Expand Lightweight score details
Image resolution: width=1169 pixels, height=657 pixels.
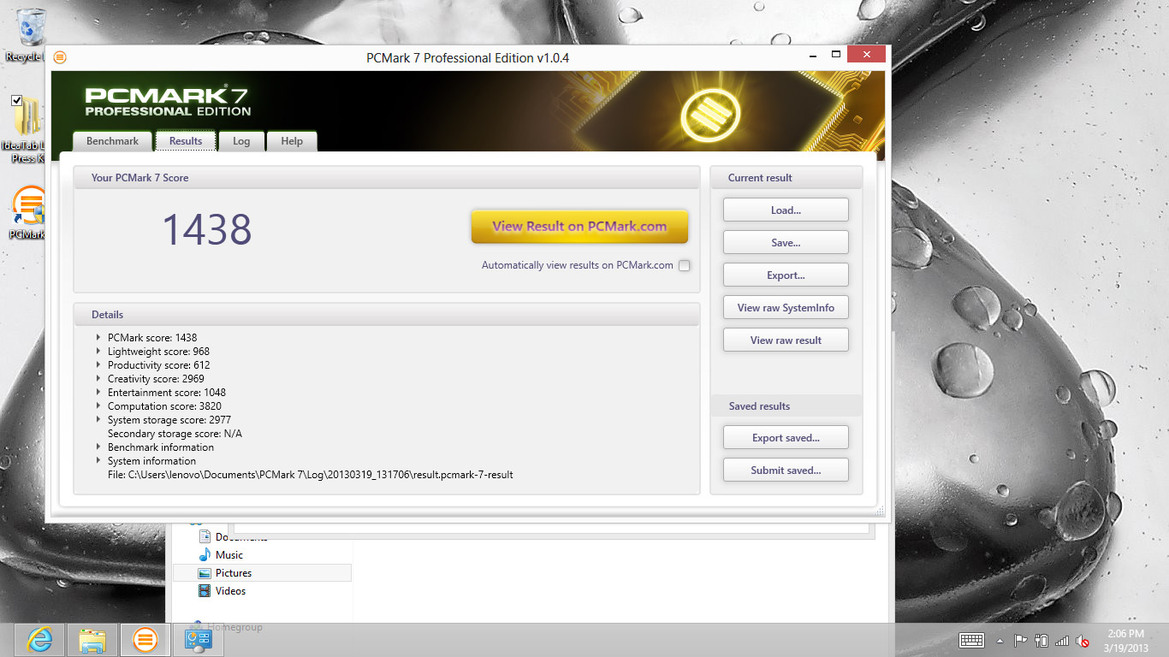[98, 350]
